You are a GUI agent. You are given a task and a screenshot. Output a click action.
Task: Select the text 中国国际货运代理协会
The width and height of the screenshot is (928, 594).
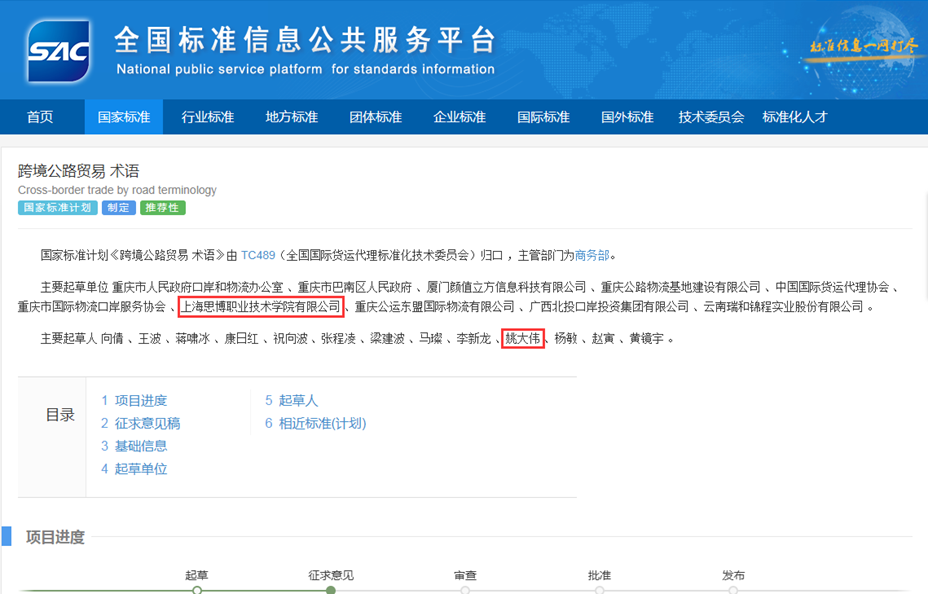pyautogui.click(x=832, y=287)
